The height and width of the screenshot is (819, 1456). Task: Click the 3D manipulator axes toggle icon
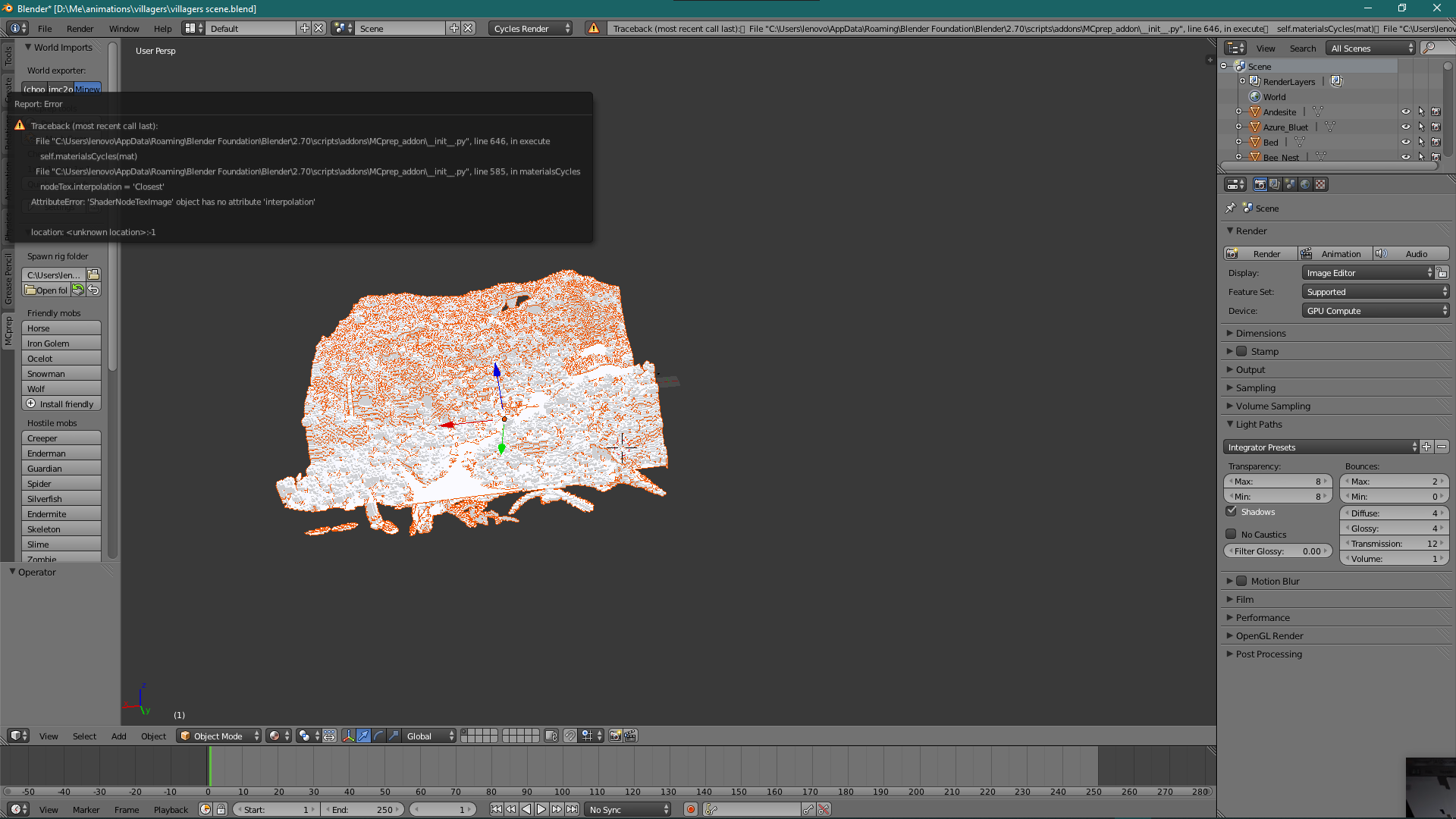pos(348,736)
